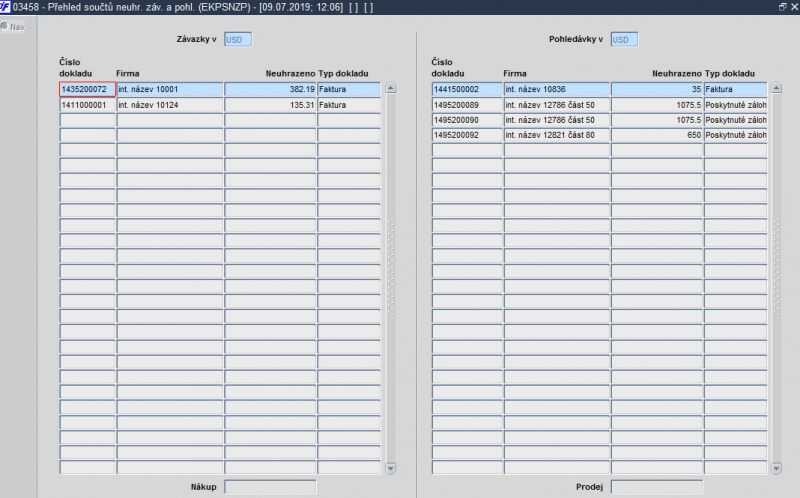
Task: Click Faktura type in 1411000001 row
Action: click(349, 105)
